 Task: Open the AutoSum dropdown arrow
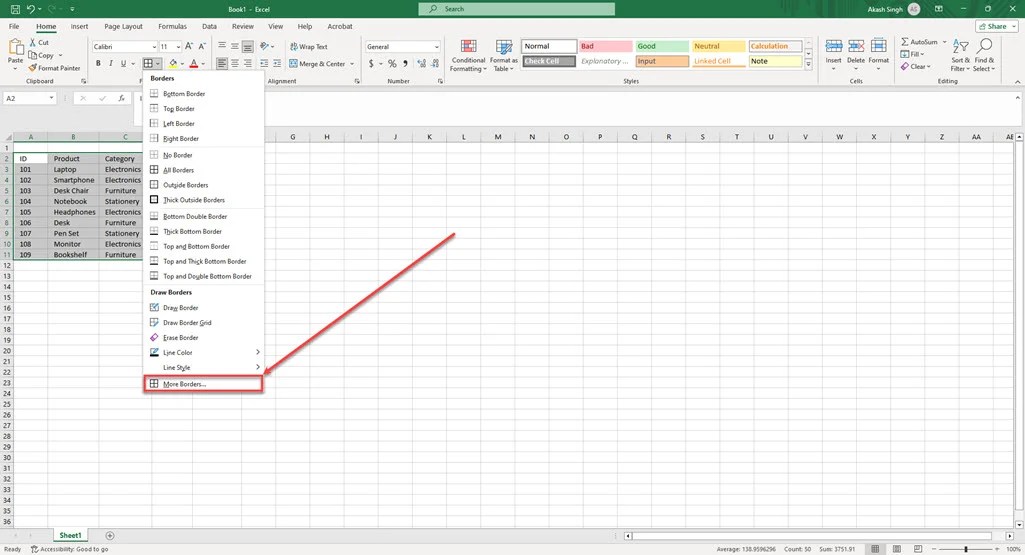pos(945,42)
